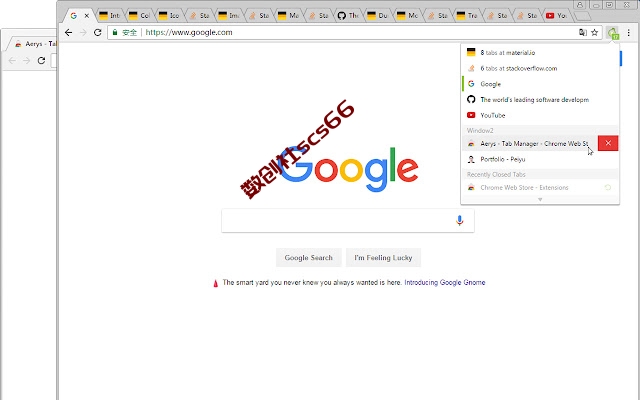Click the GitHub favicon in the tab list
This screenshot has width=640, height=400.
[471, 99]
